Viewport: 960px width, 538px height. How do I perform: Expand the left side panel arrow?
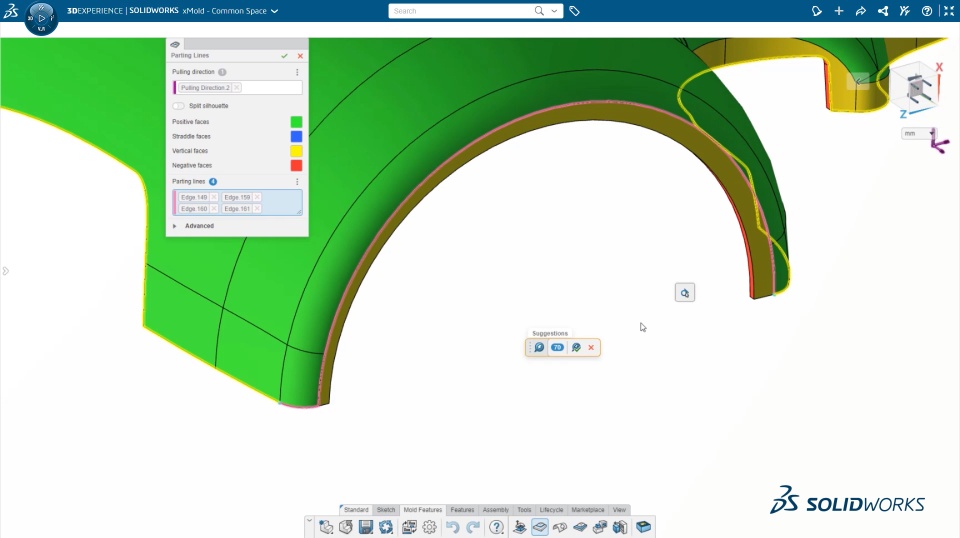[6, 271]
